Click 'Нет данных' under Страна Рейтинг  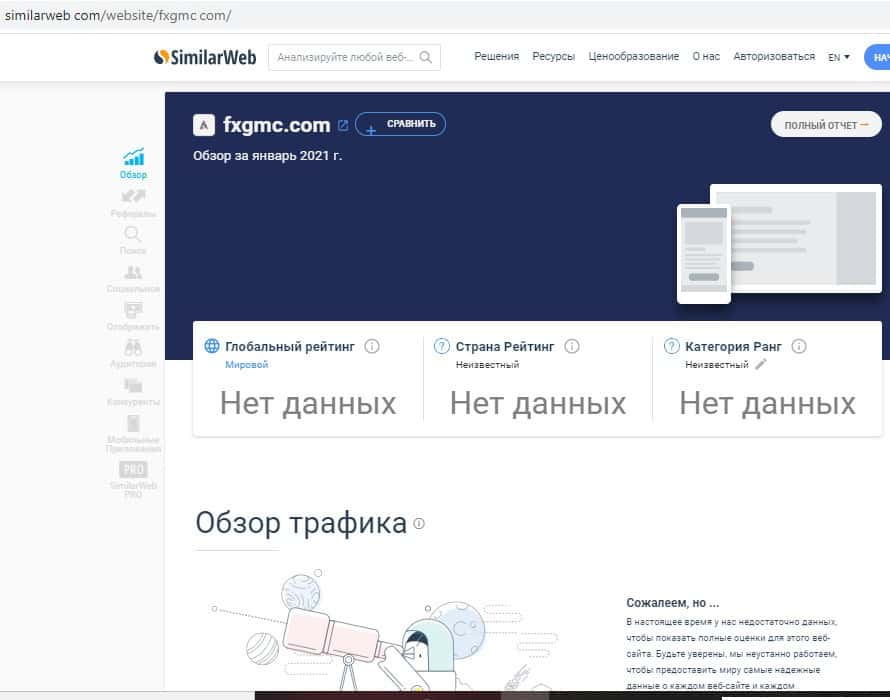click(x=538, y=404)
